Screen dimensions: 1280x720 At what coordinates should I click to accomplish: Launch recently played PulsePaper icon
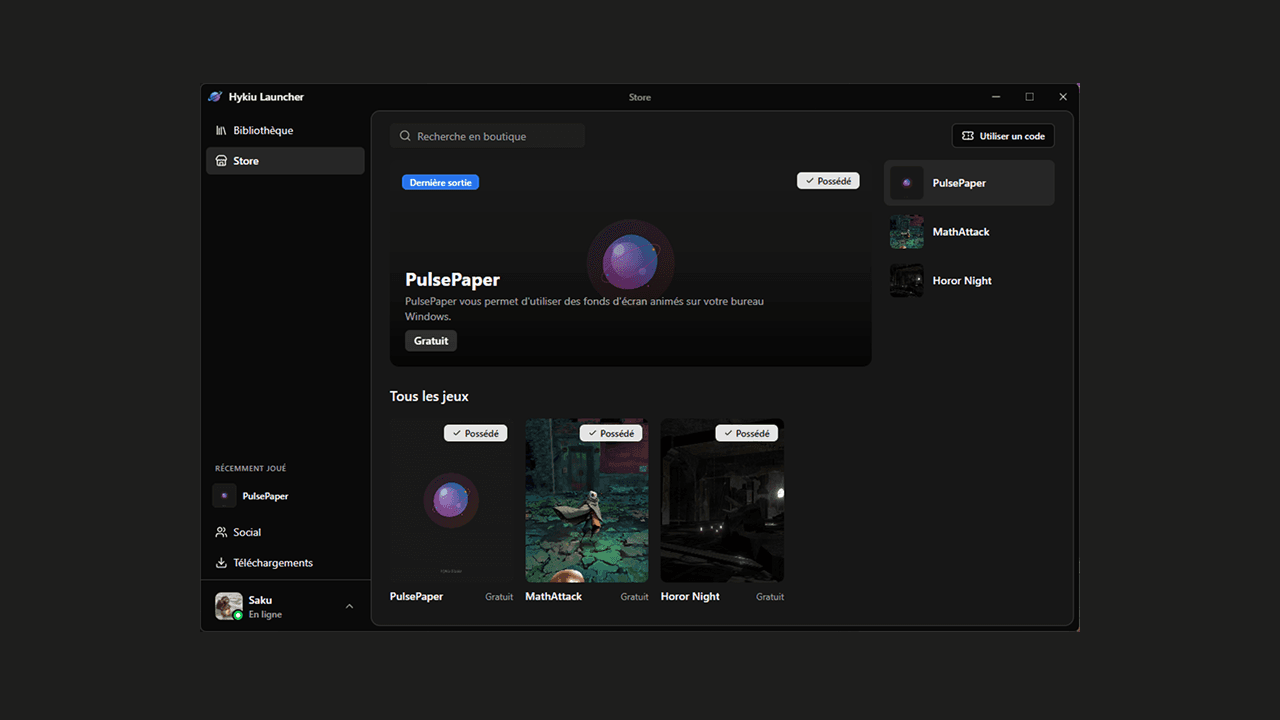coord(224,496)
